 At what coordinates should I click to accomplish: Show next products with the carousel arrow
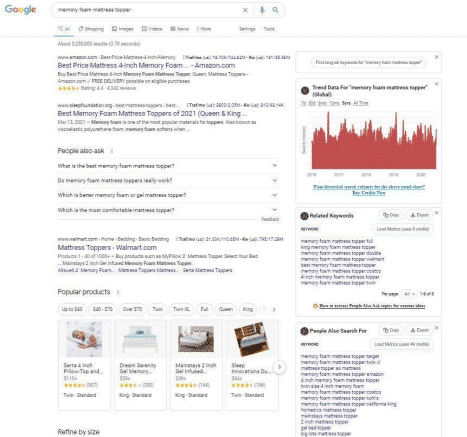[x=279, y=367]
